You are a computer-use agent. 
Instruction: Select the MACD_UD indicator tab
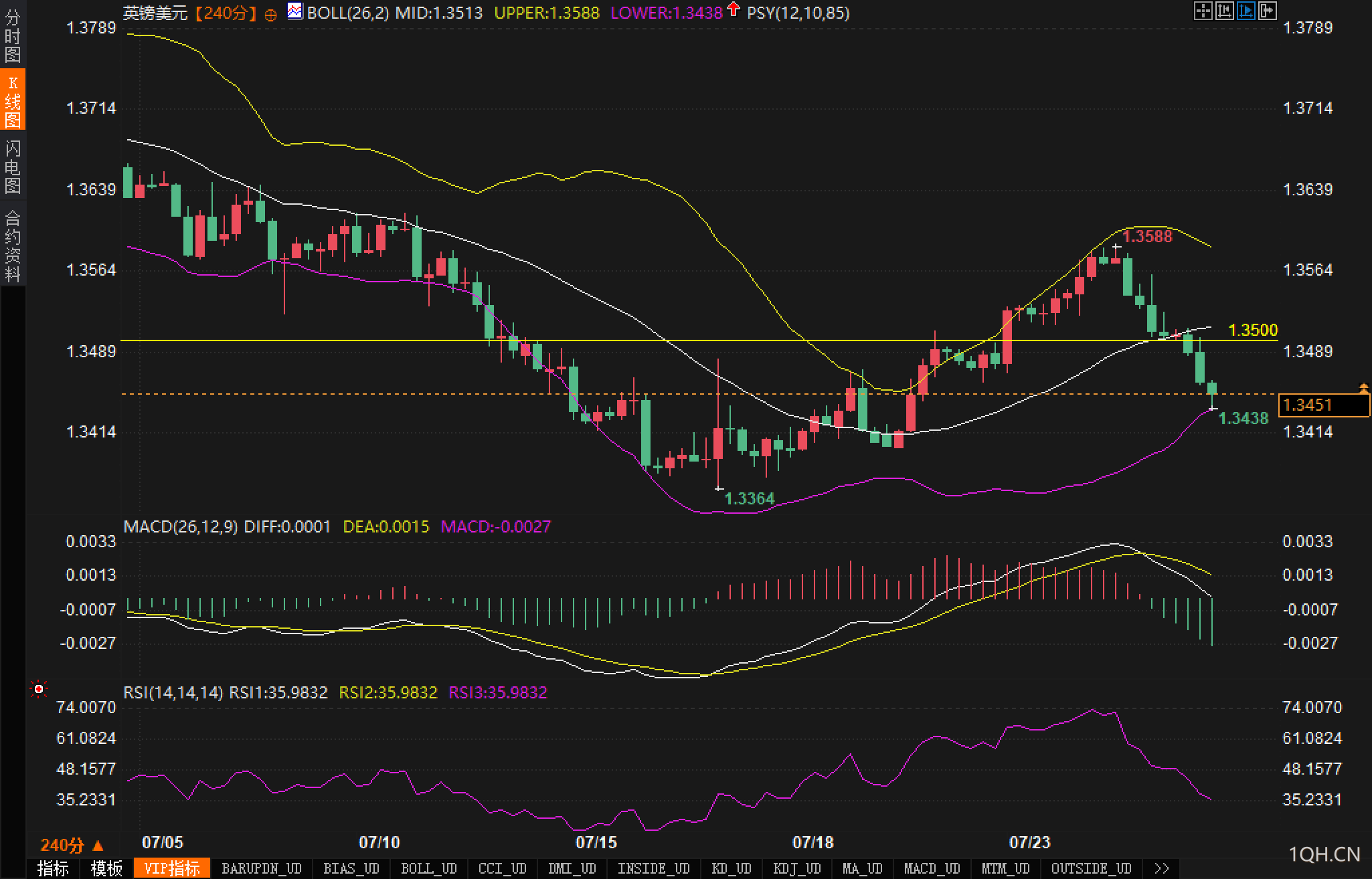(932, 868)
